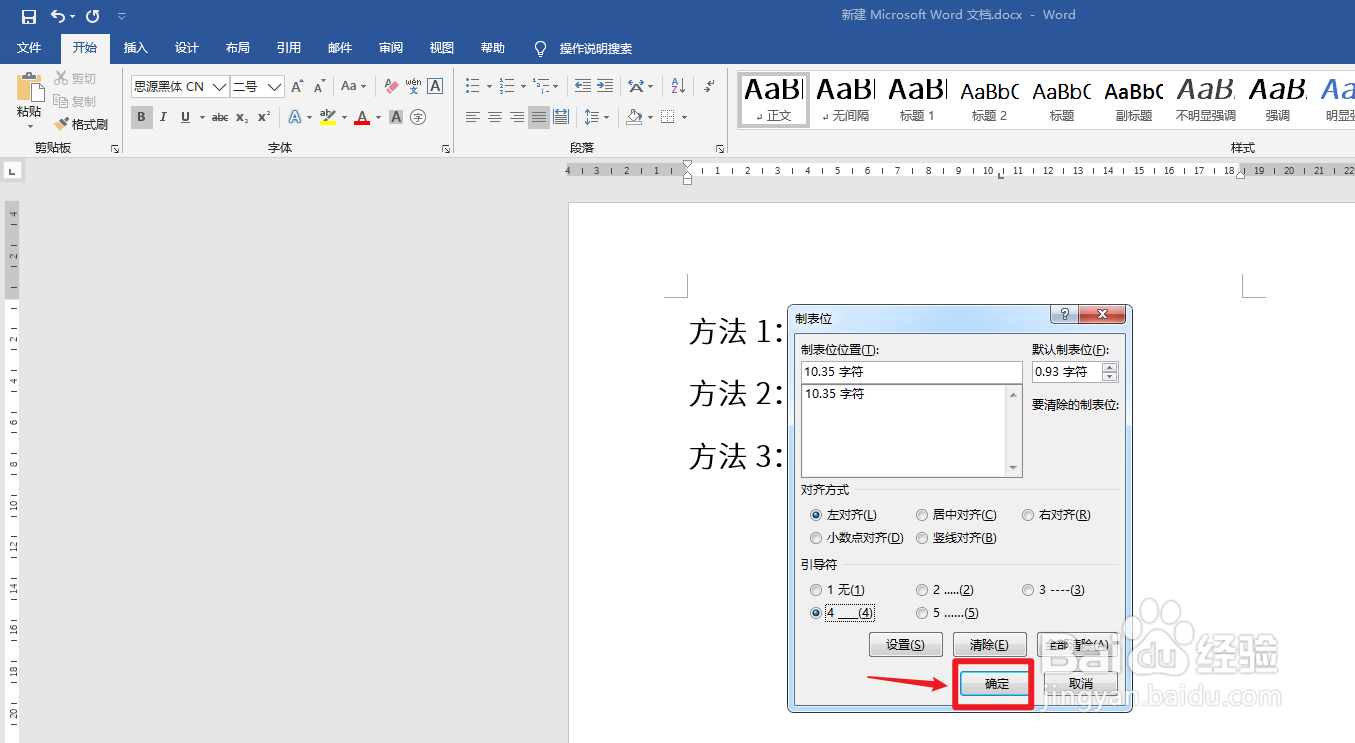1355x743 pixels.
Task: Click the Paste clipboard icon
Action: click(30, 87)
